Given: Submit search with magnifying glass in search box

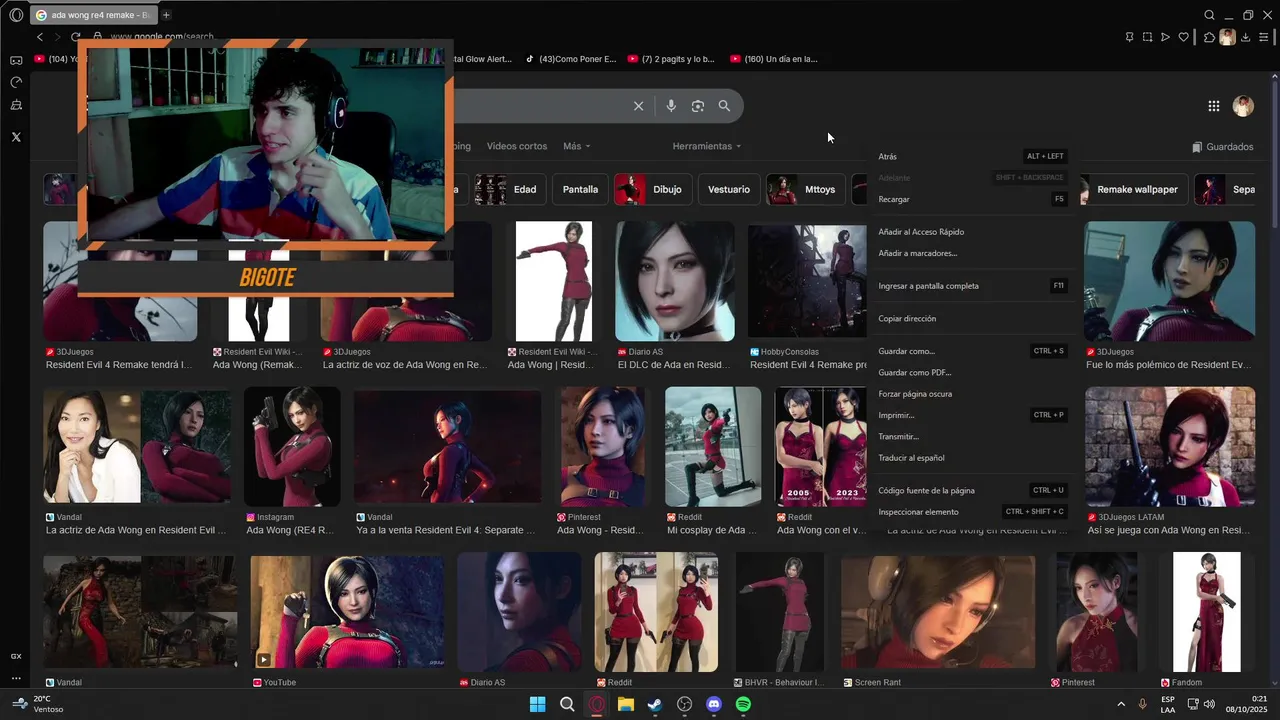Looking at the screenshot, I should 724,106.
